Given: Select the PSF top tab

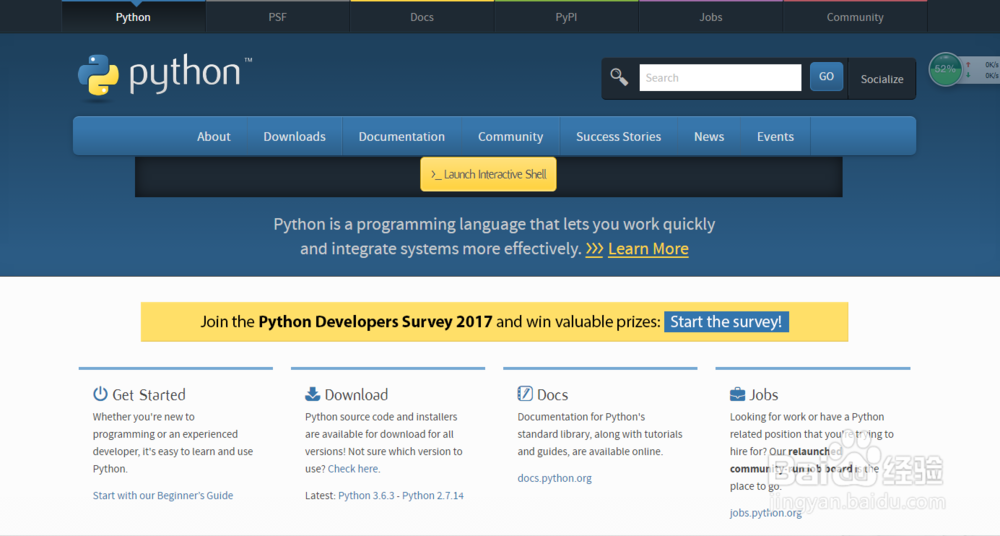Looking at the screenshot, I should click(277, 17).
